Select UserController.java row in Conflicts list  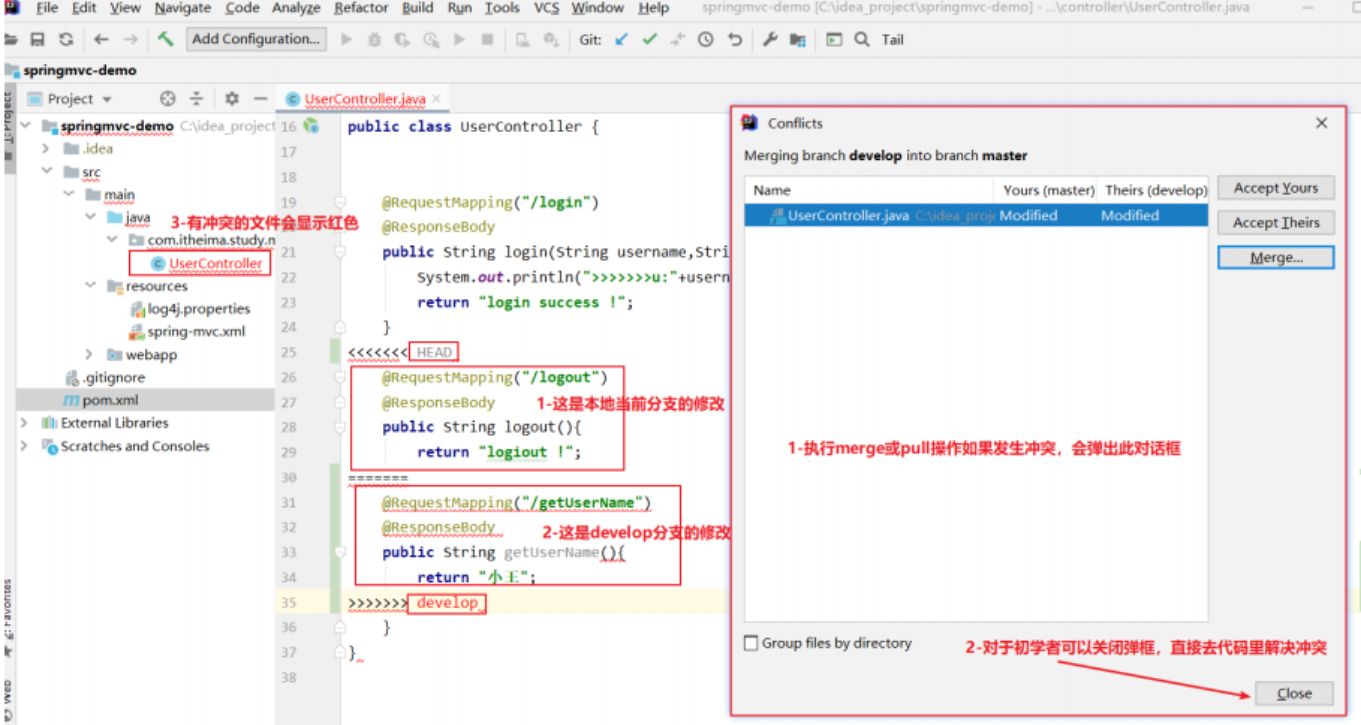(x=976, y=215)
